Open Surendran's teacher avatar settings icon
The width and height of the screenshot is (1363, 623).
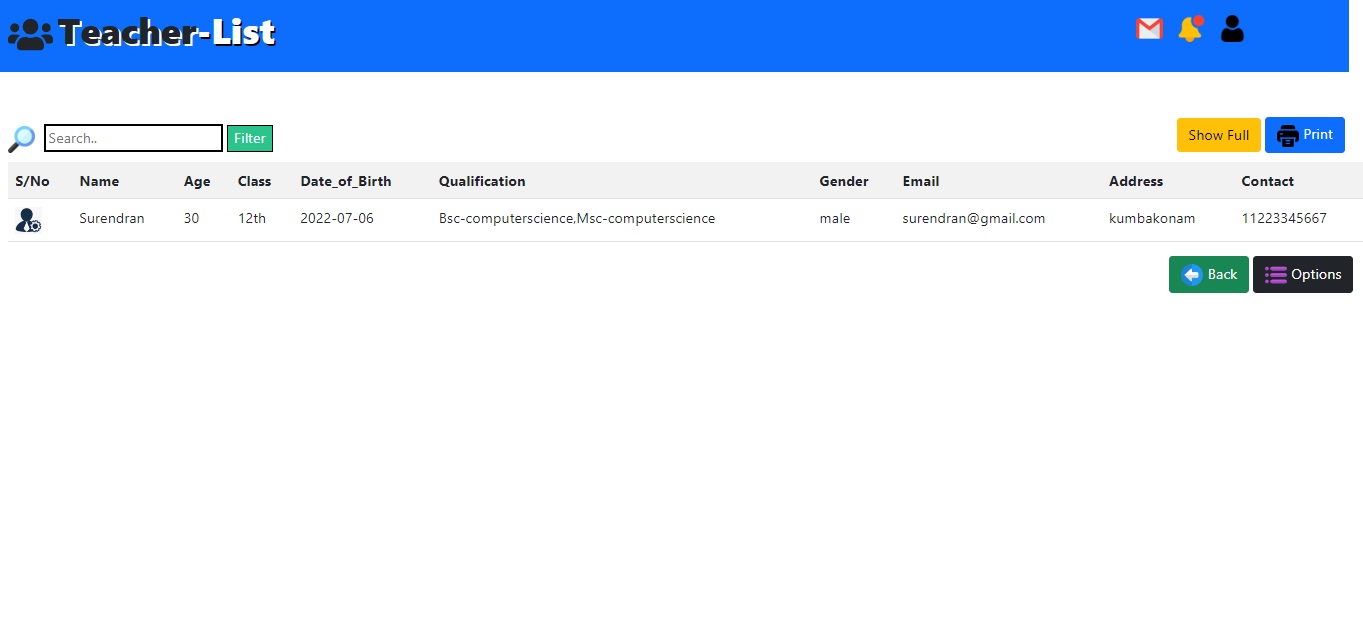(28, 218)
